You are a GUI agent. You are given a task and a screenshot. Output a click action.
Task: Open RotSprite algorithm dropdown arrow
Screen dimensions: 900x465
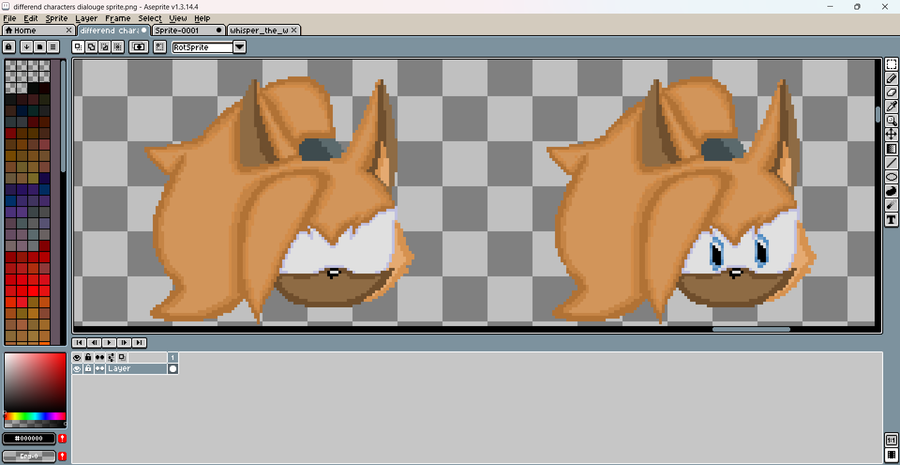coord(239,47)
